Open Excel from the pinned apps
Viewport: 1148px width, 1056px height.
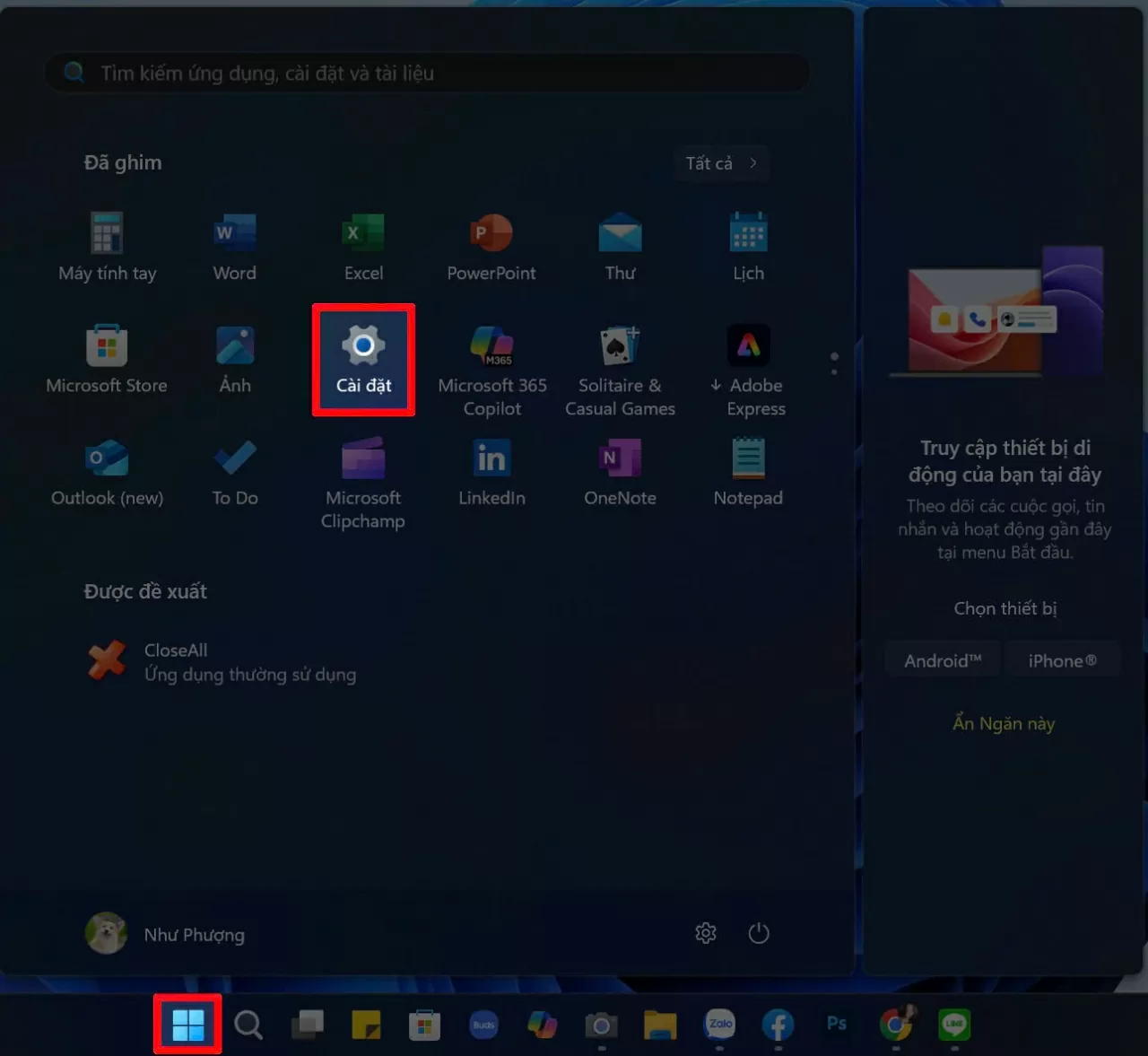coord(363,248)
